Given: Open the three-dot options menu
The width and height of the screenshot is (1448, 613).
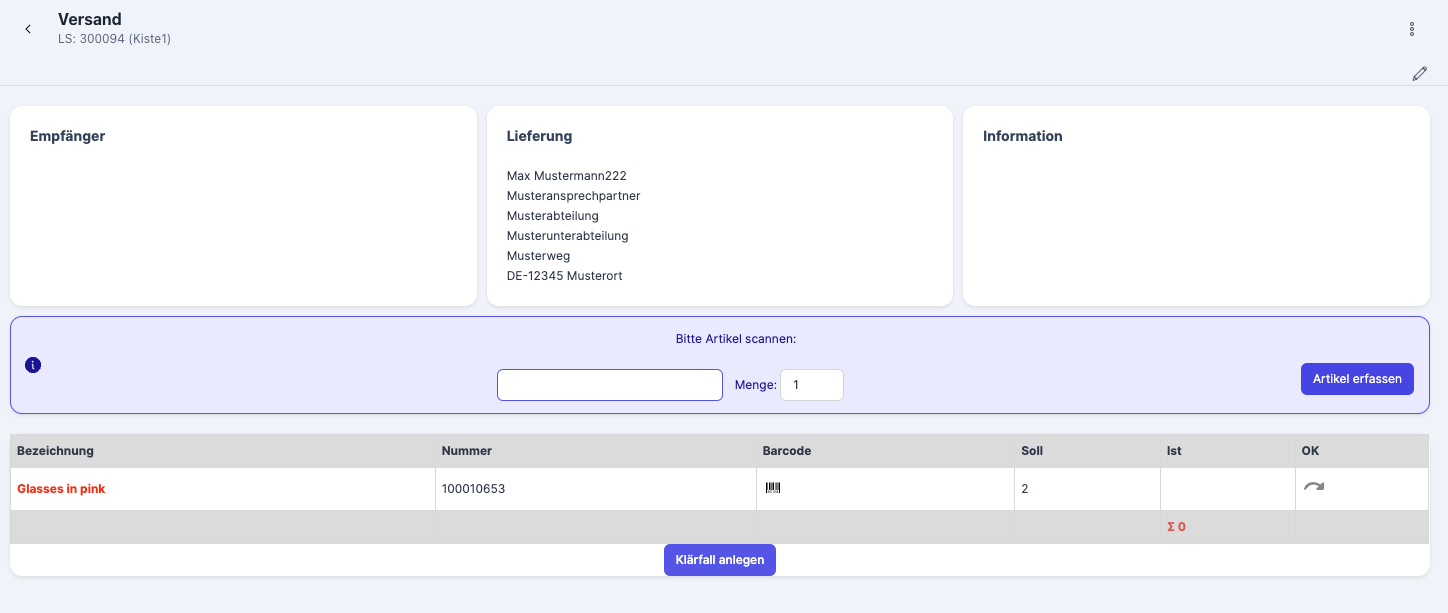Looking at the screenshot, I should [1411, 29].
